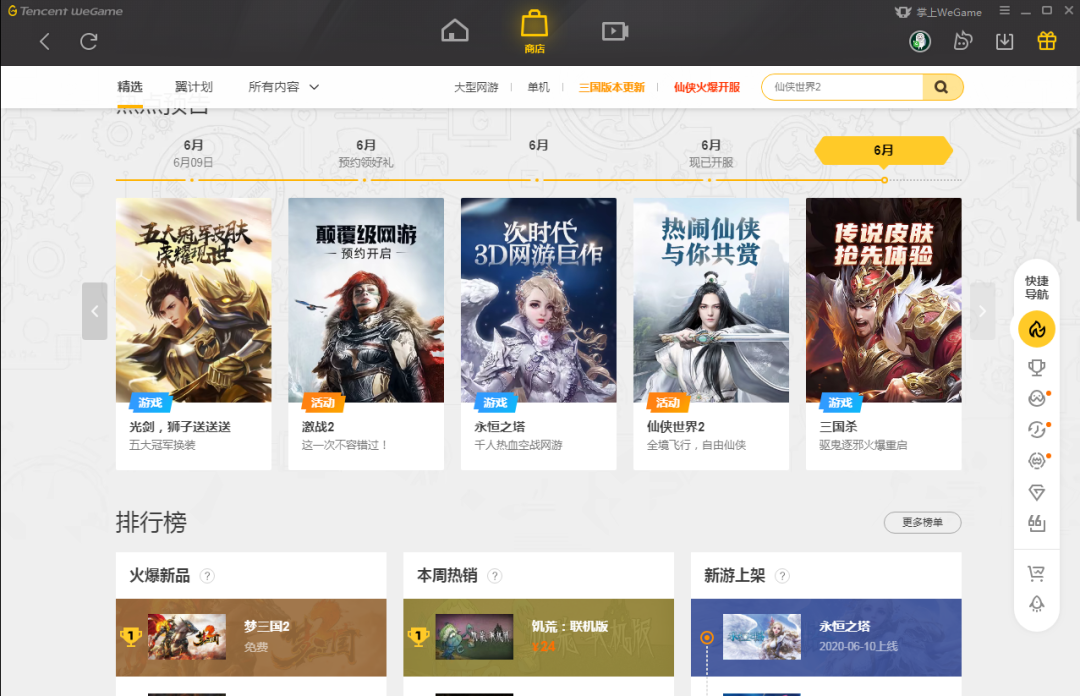This screenshot has width=1080, height=696.
Task: Click the 更多榜单 button
Action: [922, 522]
